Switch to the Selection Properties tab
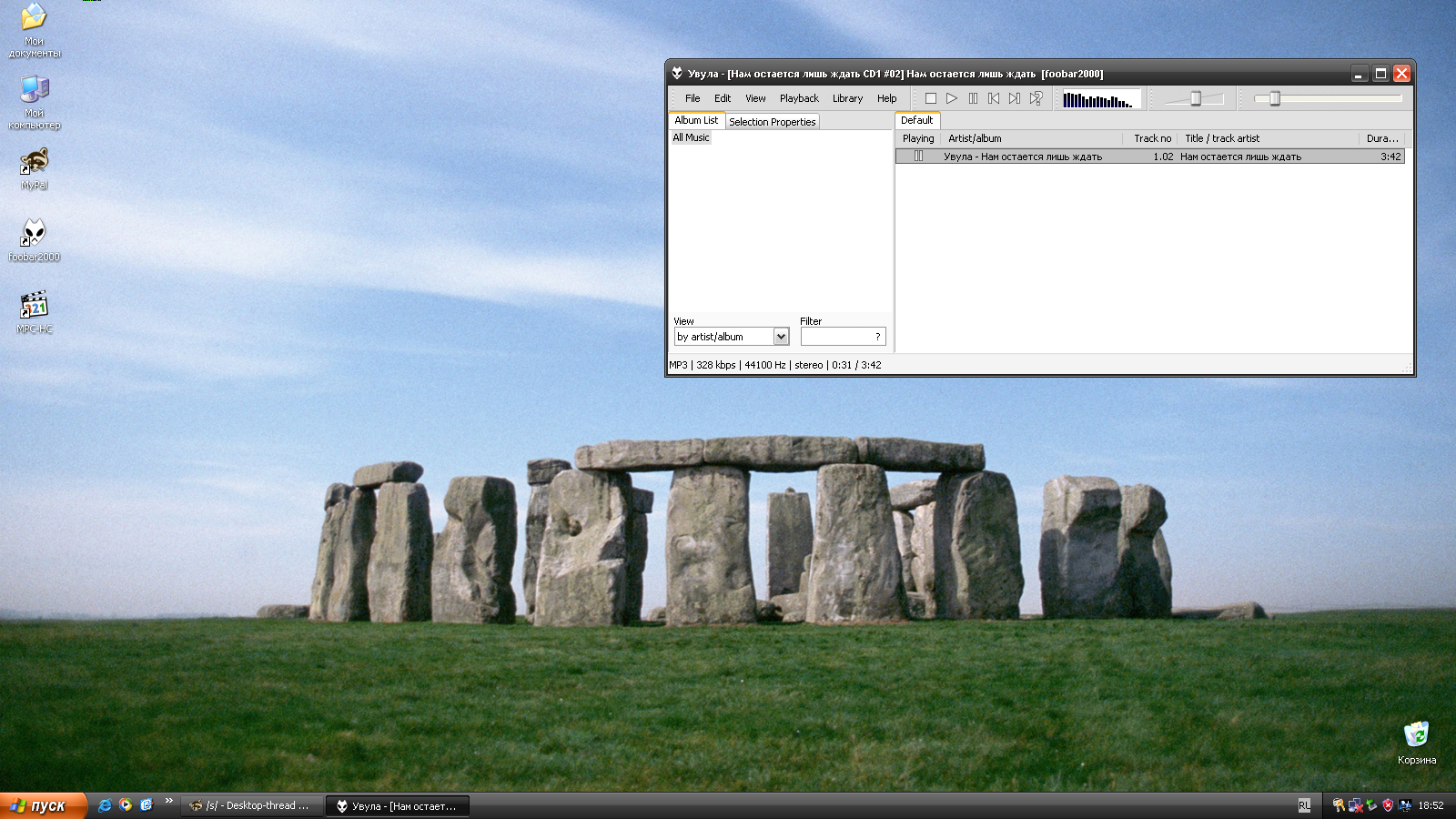The image size is (1456, 819). [x=772, y=122]
